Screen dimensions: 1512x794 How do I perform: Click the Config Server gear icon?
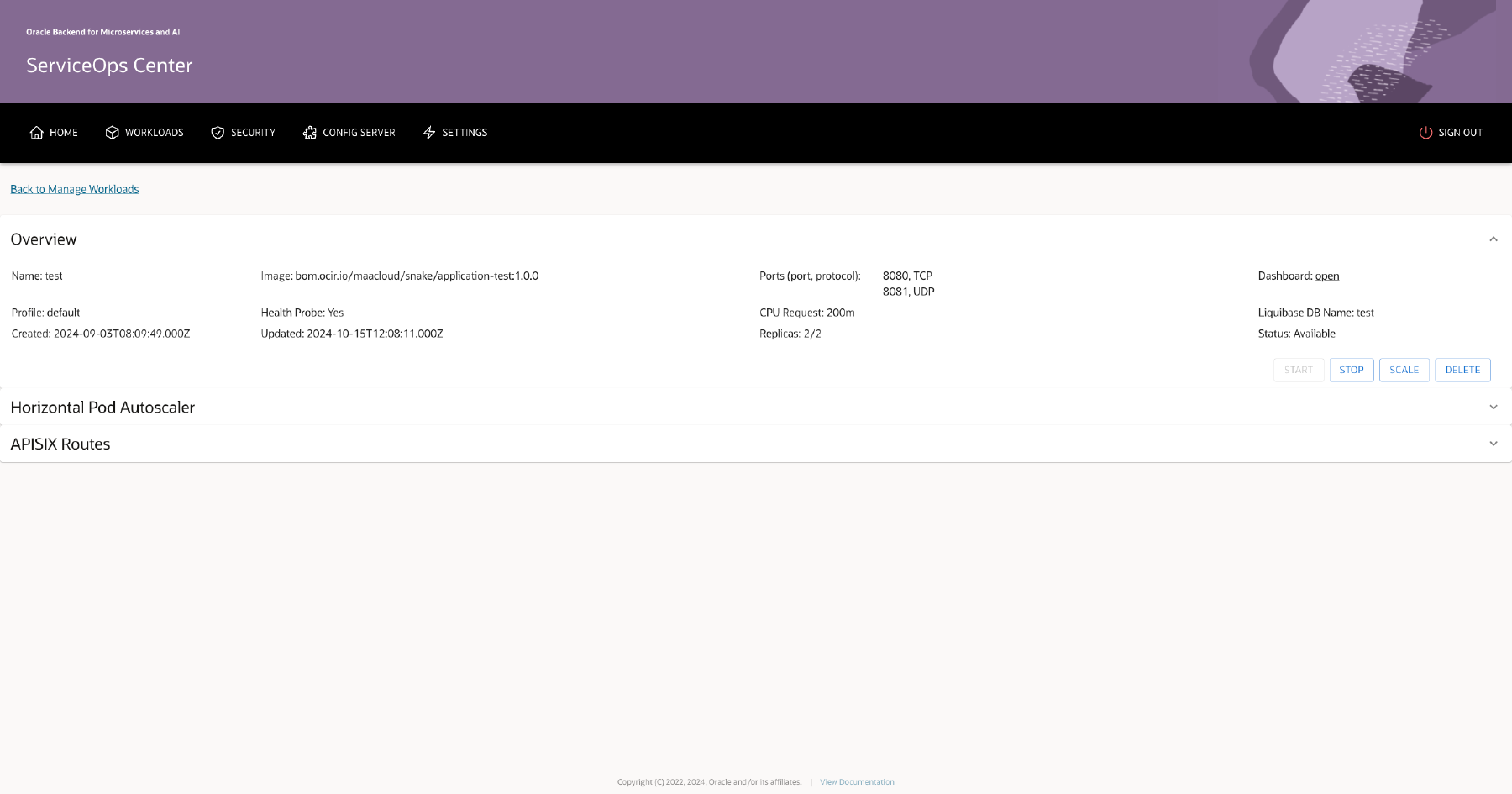tap(309, 132)
